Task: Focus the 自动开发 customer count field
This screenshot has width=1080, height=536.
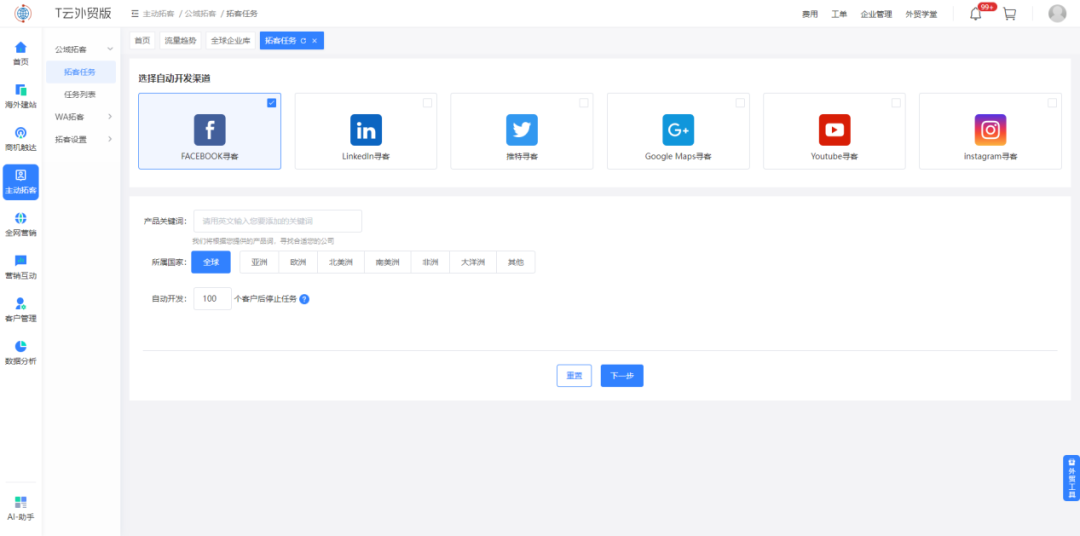Action: pyautogui.click(x=213, y=298)
